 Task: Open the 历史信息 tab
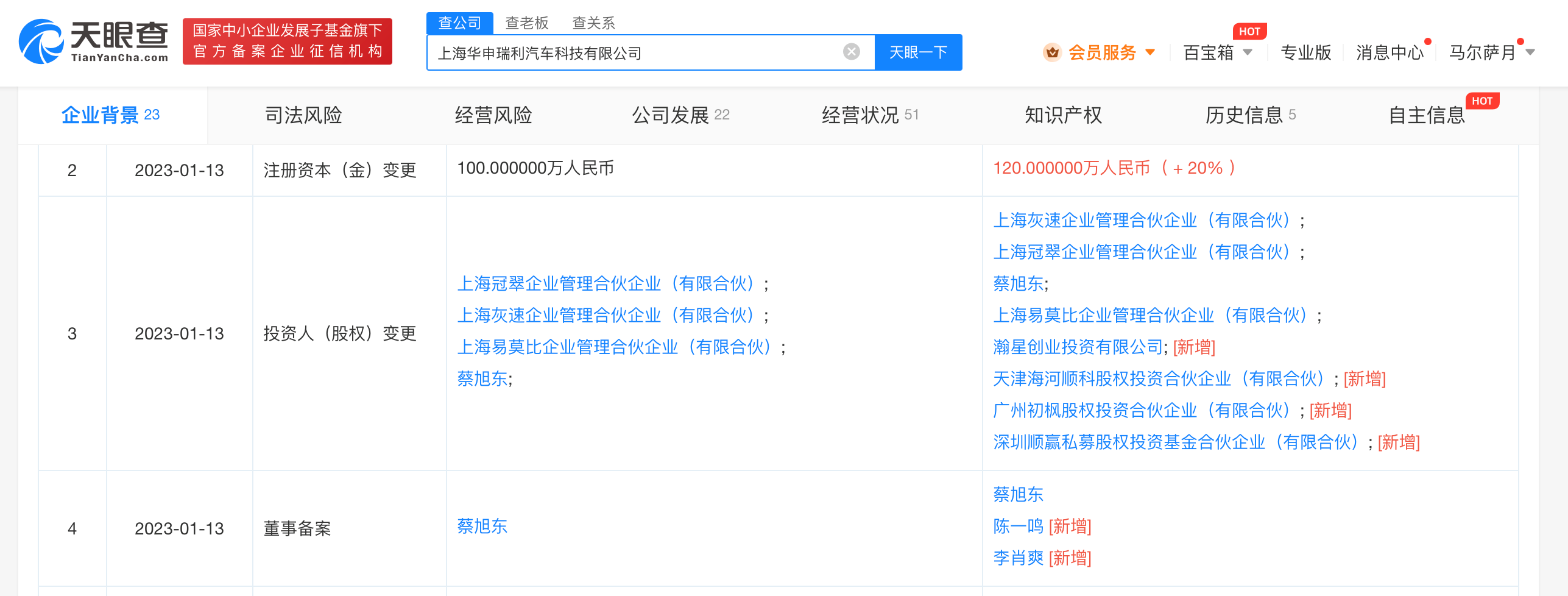[1251, 115]
